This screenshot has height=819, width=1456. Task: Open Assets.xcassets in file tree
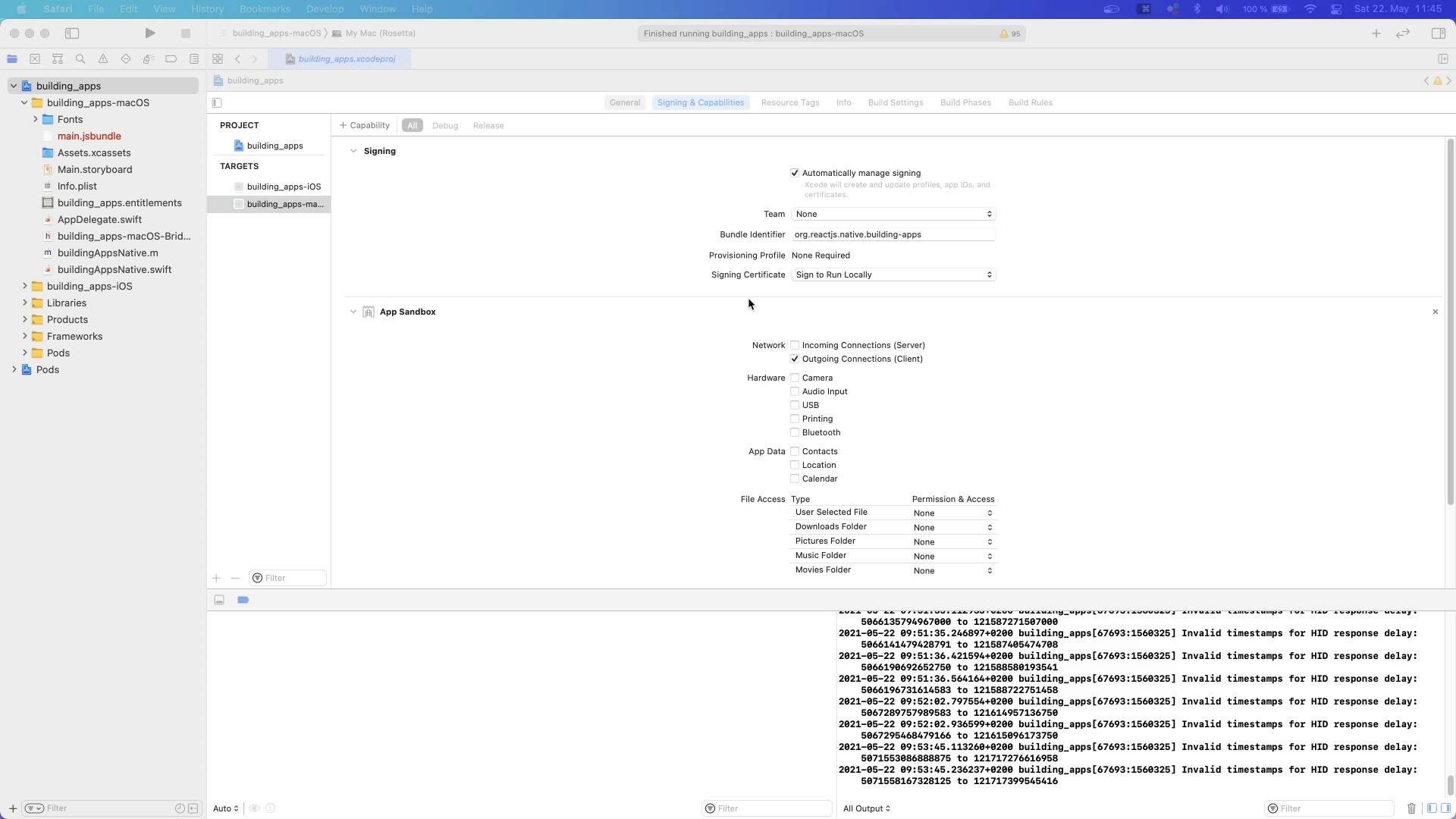click(x=94, y=152)
